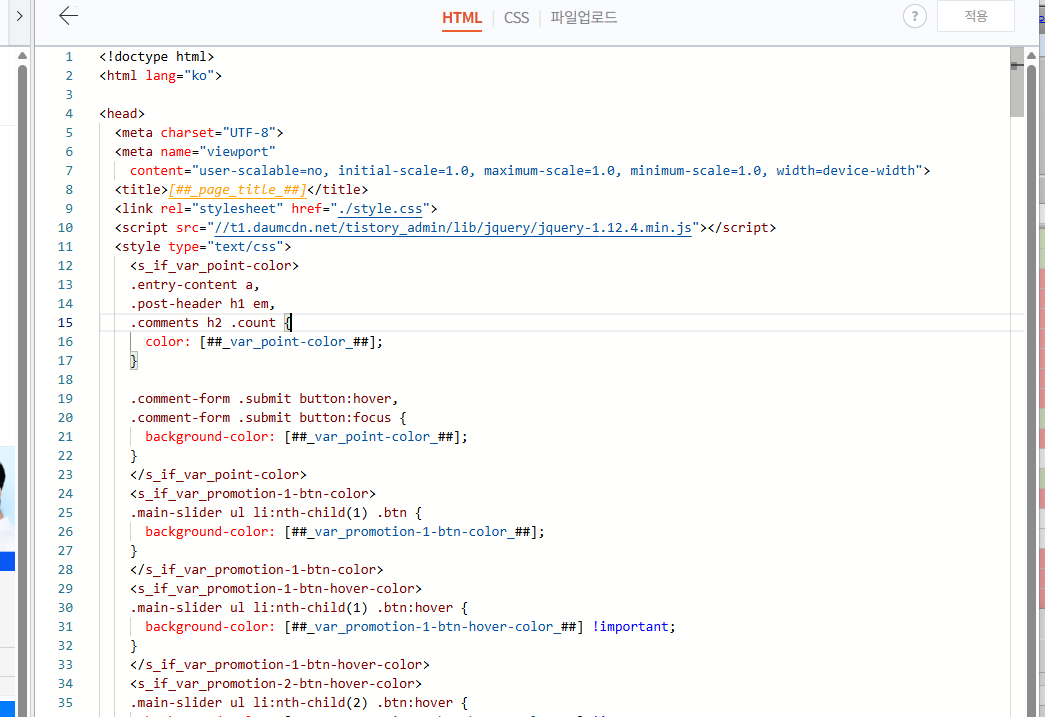This screenshot has height=717, width=1045.
Task: Click the content="user-scalable=no..." line
Action: 530,171
